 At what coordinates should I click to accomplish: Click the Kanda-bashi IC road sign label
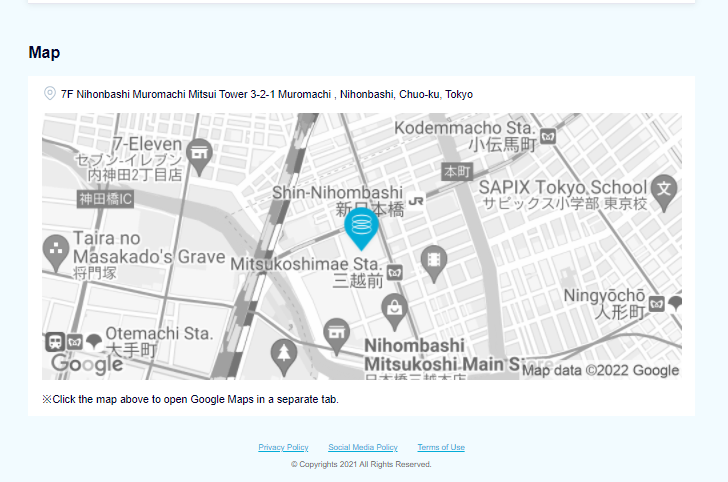coord(105,199)
